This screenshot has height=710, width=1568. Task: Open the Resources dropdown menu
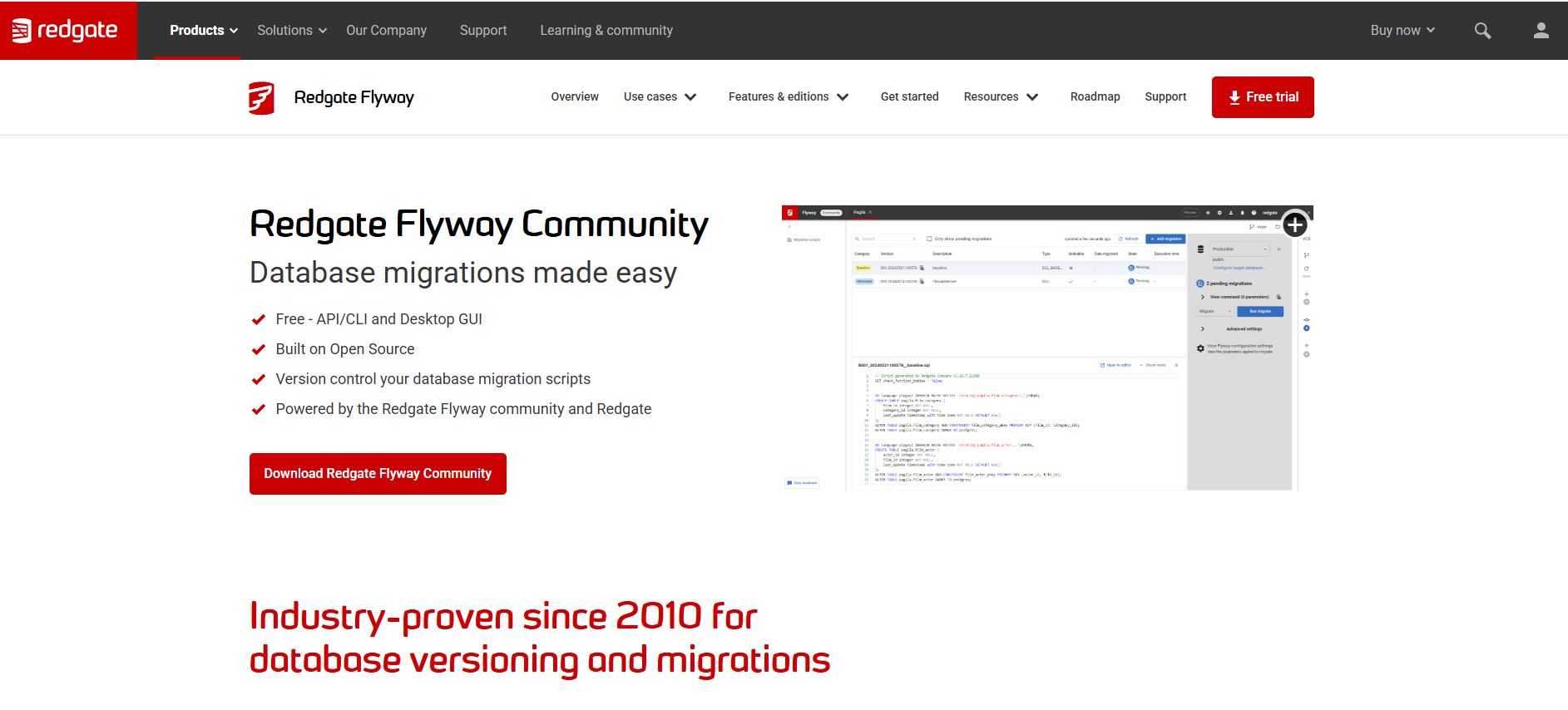tap(1001, 96)
